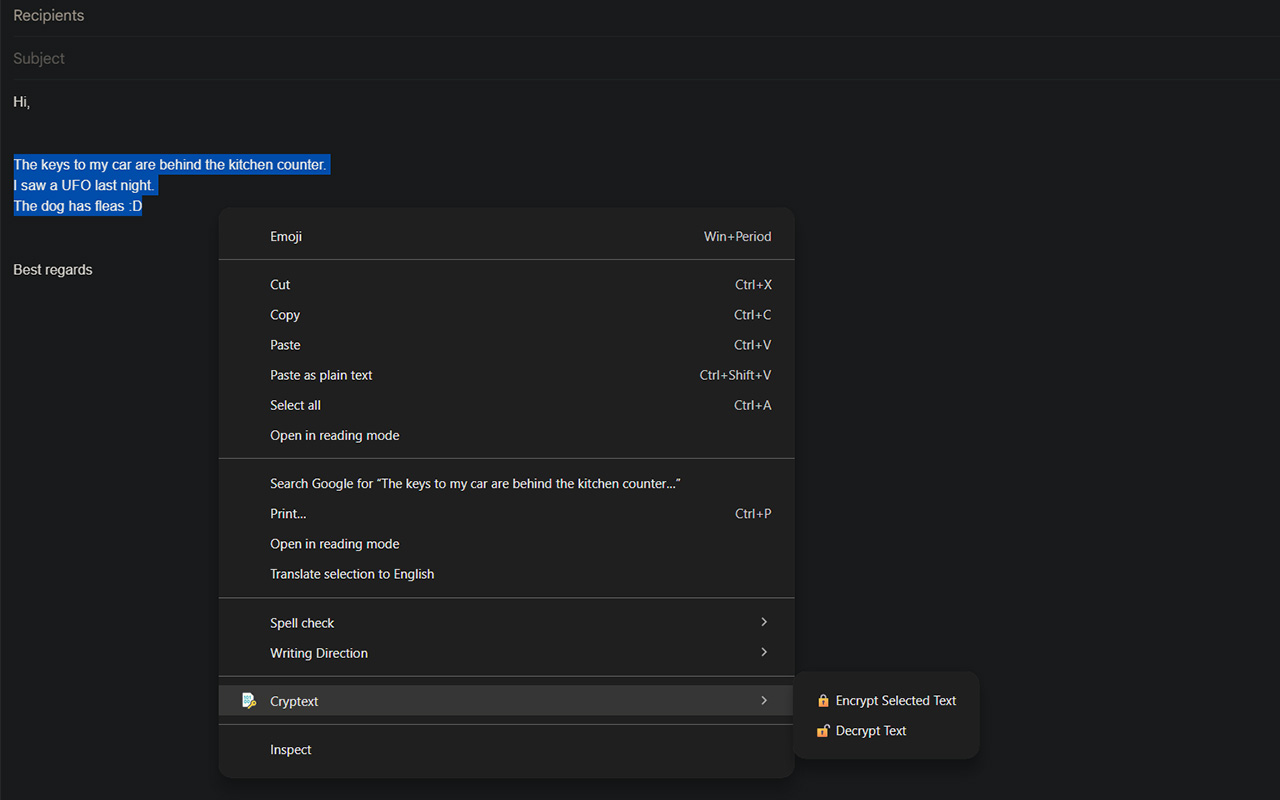Choose Select all in the context menu

(x=506, y=405)
